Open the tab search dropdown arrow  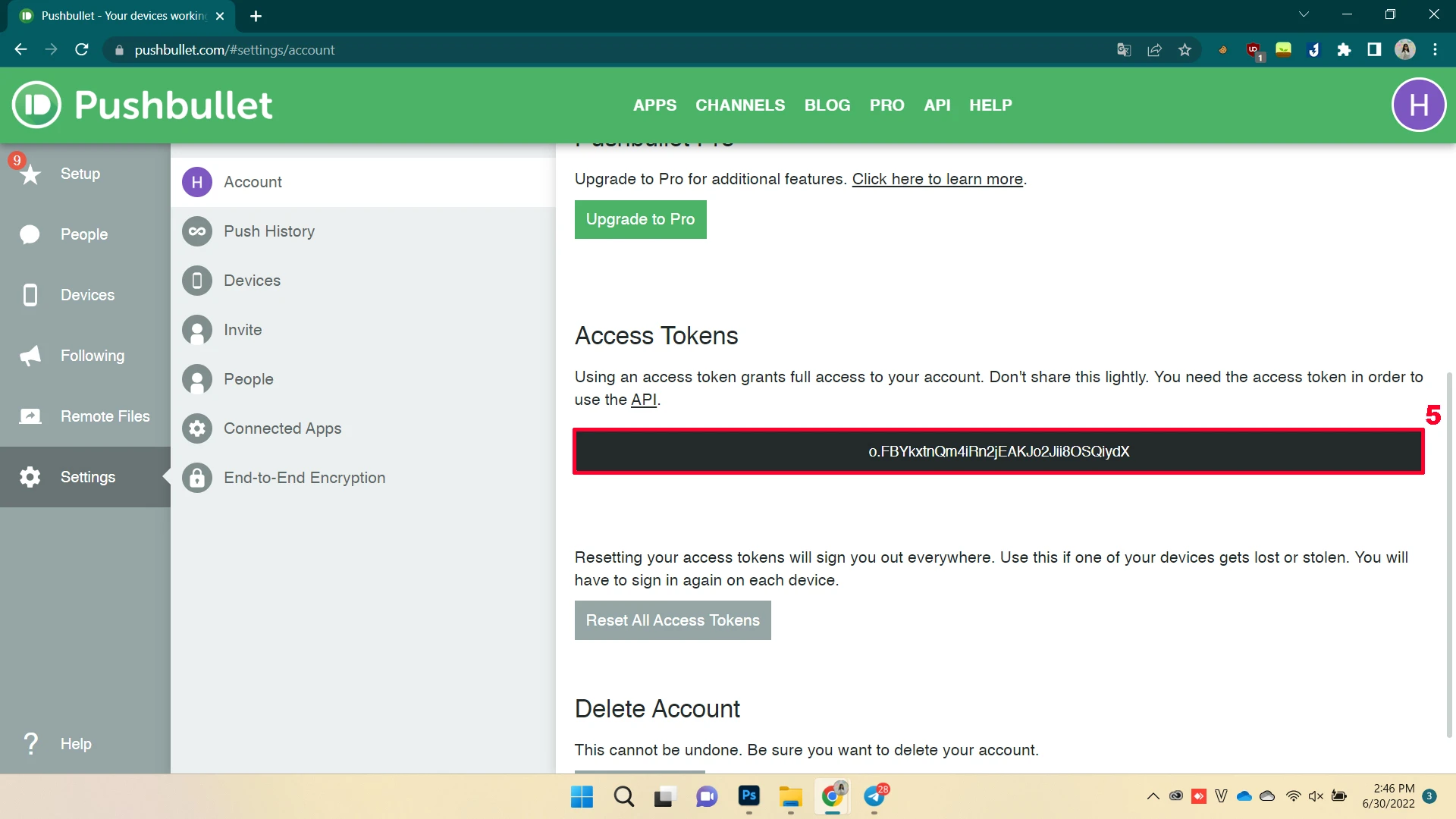(x=1304, y=14)
